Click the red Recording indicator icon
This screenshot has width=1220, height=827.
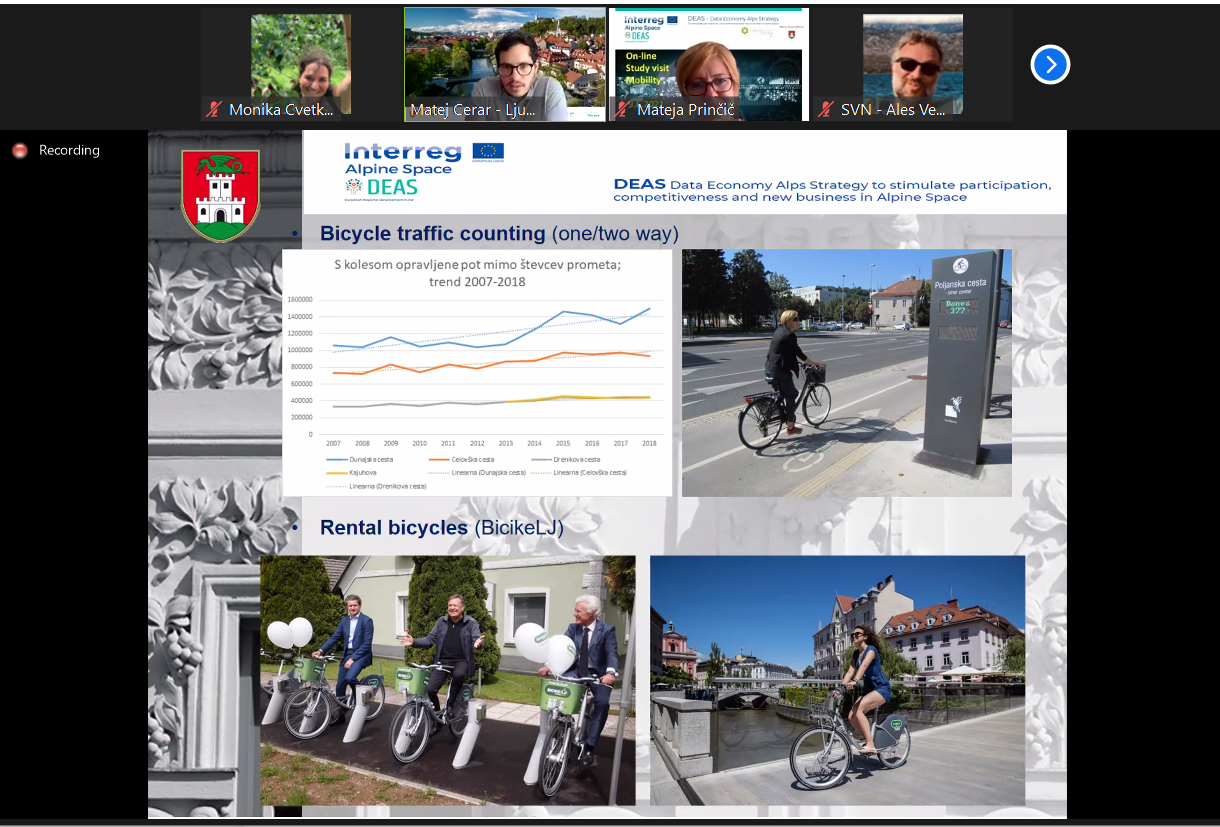click(x=19, y=151)
